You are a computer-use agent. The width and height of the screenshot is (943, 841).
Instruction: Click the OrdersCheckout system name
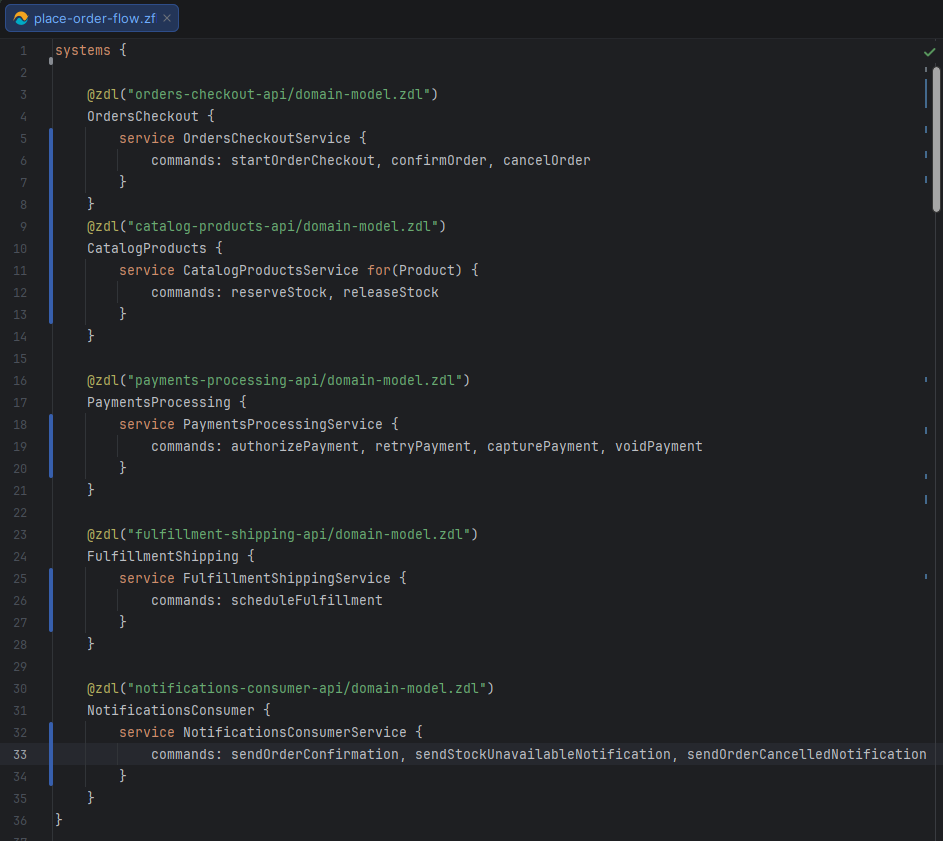[143, 117]
